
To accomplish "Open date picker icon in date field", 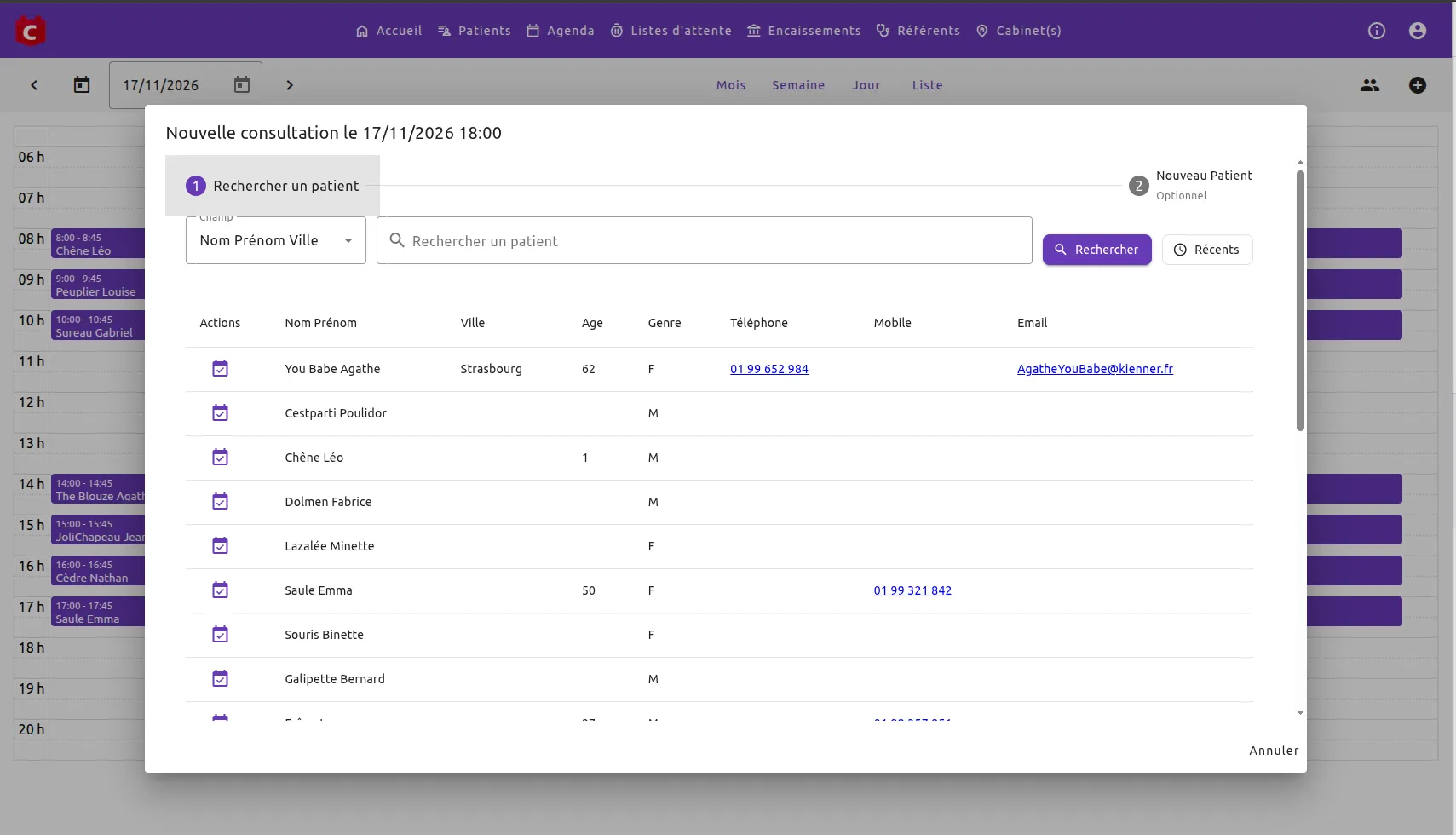I will 242,85.
